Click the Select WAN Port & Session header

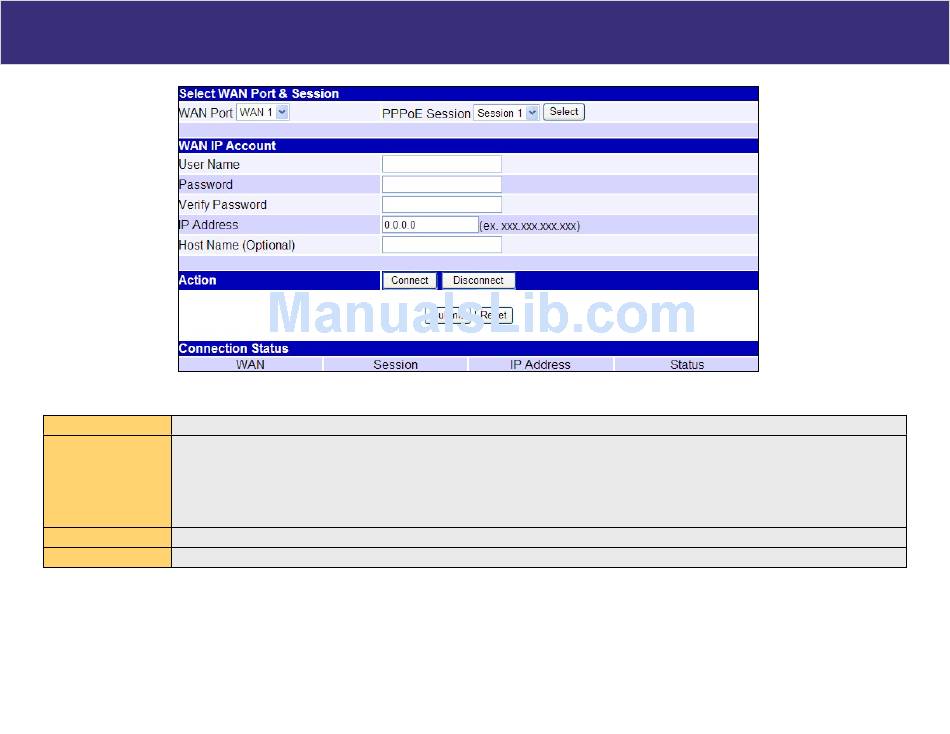[x=258, y=94]
